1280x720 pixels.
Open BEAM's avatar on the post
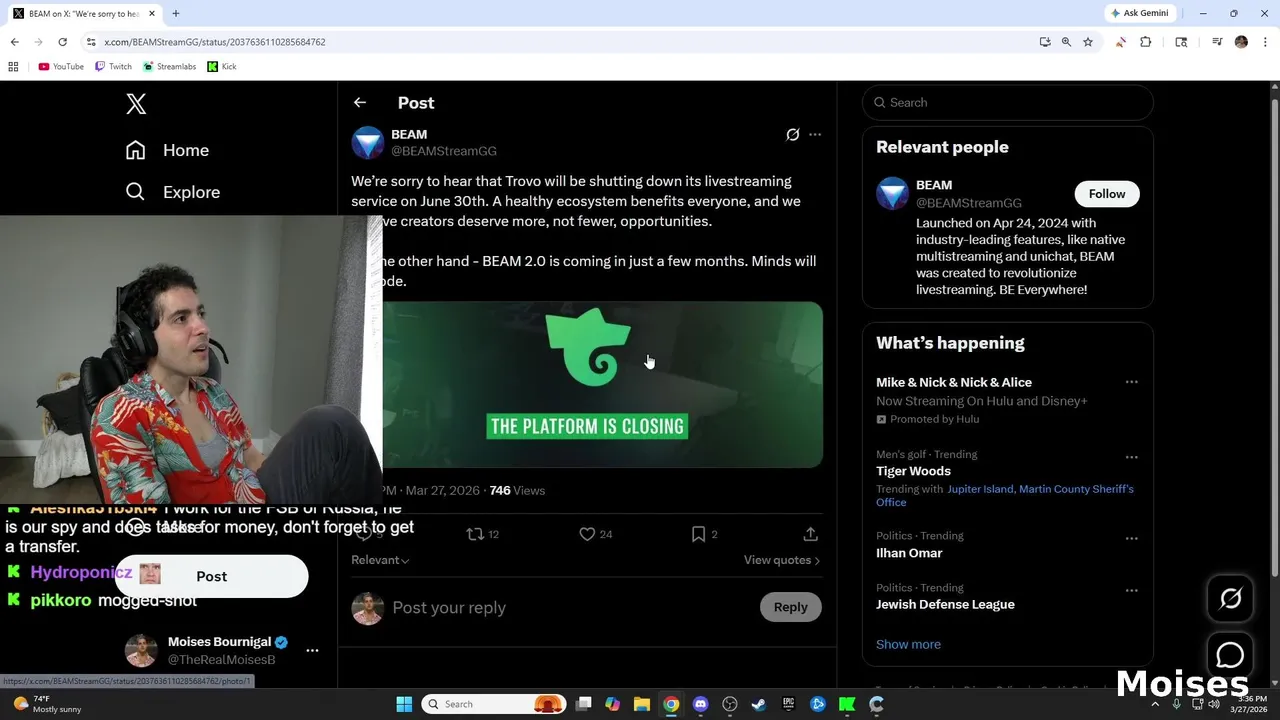[368, 143]
